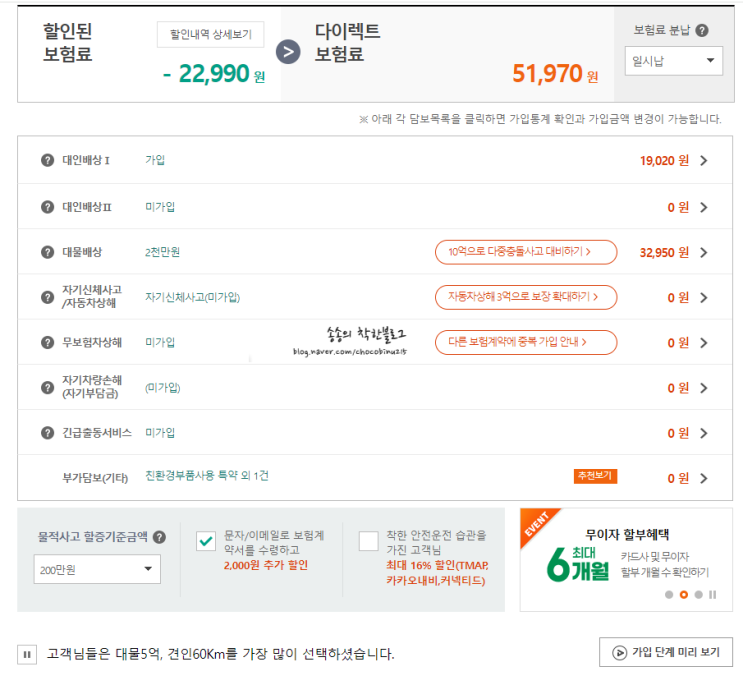The width and height of the screenshot is (743, 685).
Task: Click the 무이자 할부혜택 event banner
Action: 625,555
